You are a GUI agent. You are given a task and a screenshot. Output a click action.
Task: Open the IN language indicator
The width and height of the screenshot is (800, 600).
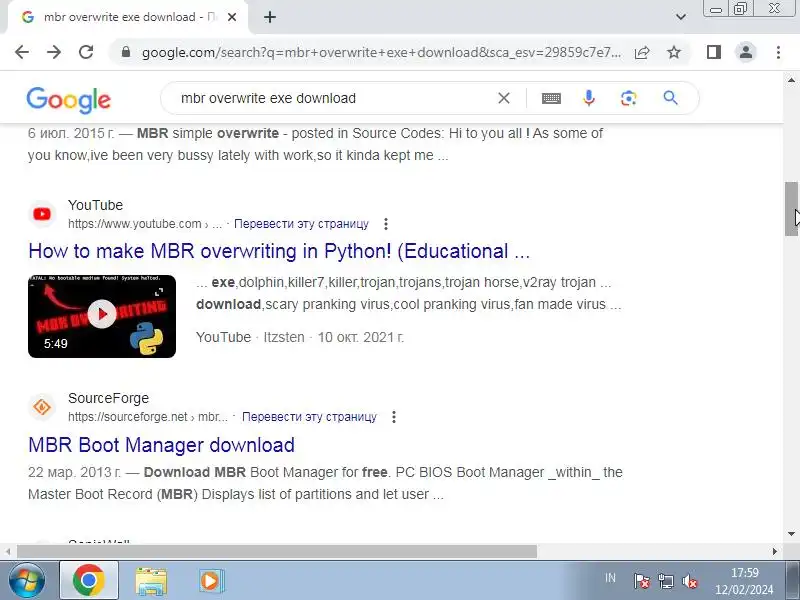coord(610,578)
